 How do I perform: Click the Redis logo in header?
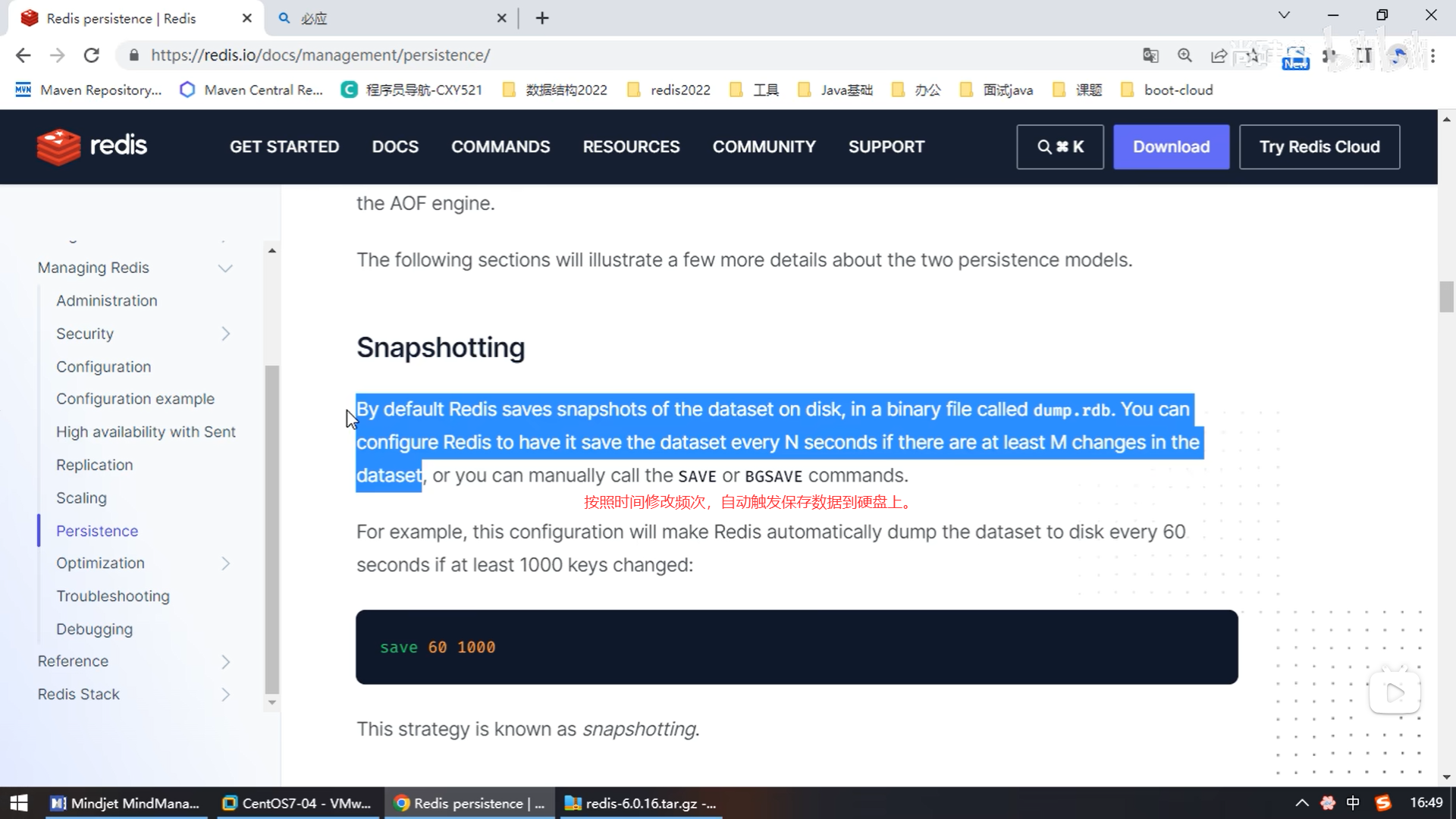pos(92,146)
